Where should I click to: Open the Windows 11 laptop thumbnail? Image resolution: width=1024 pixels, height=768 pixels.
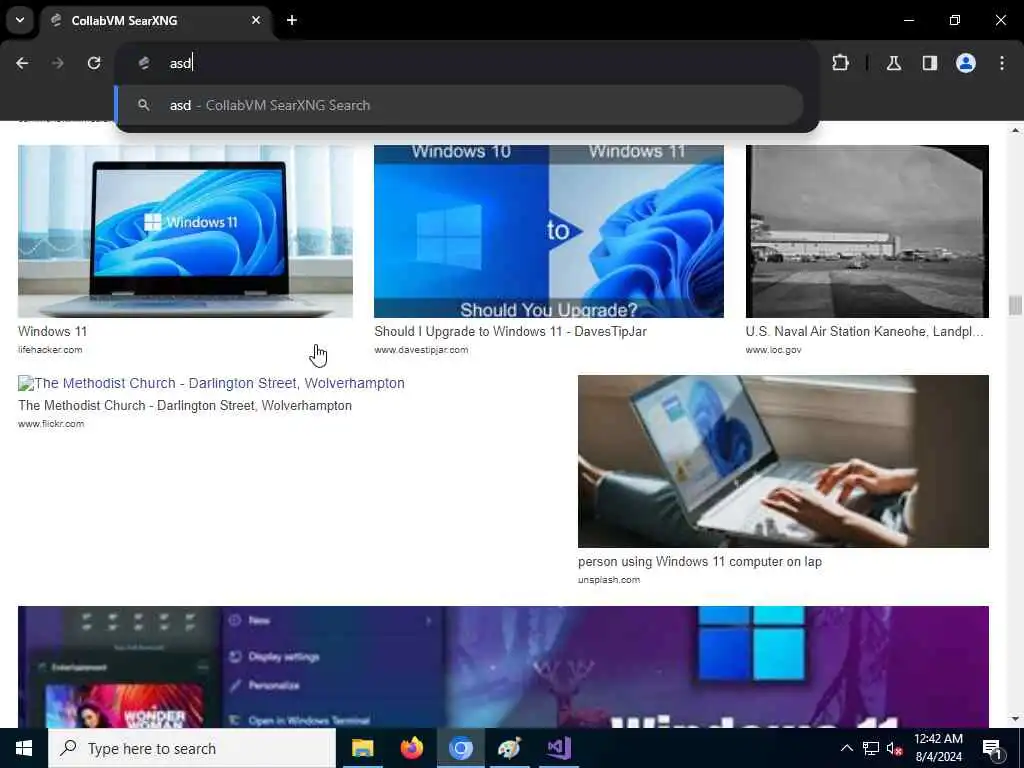[x=185, y=231]
